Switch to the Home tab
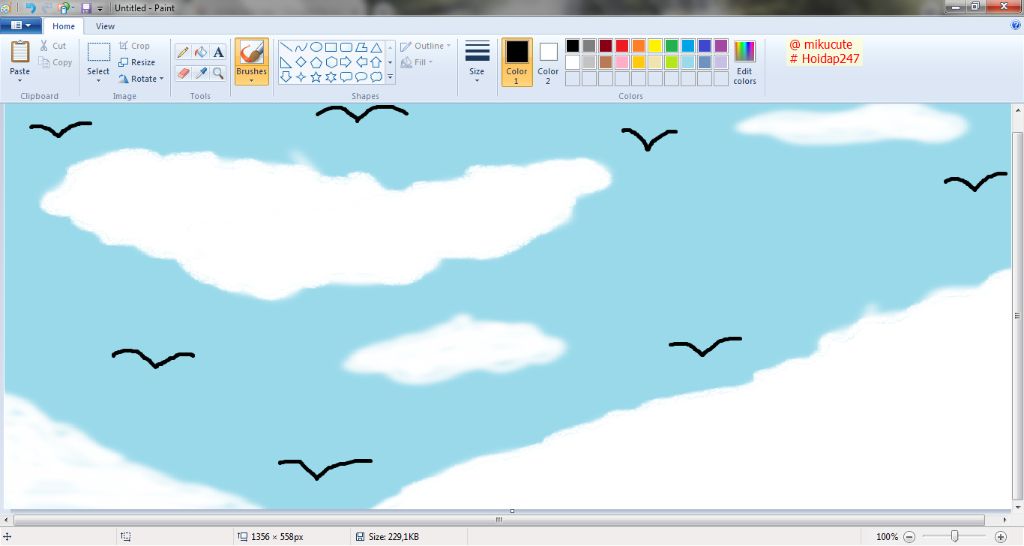 [63, 26]
